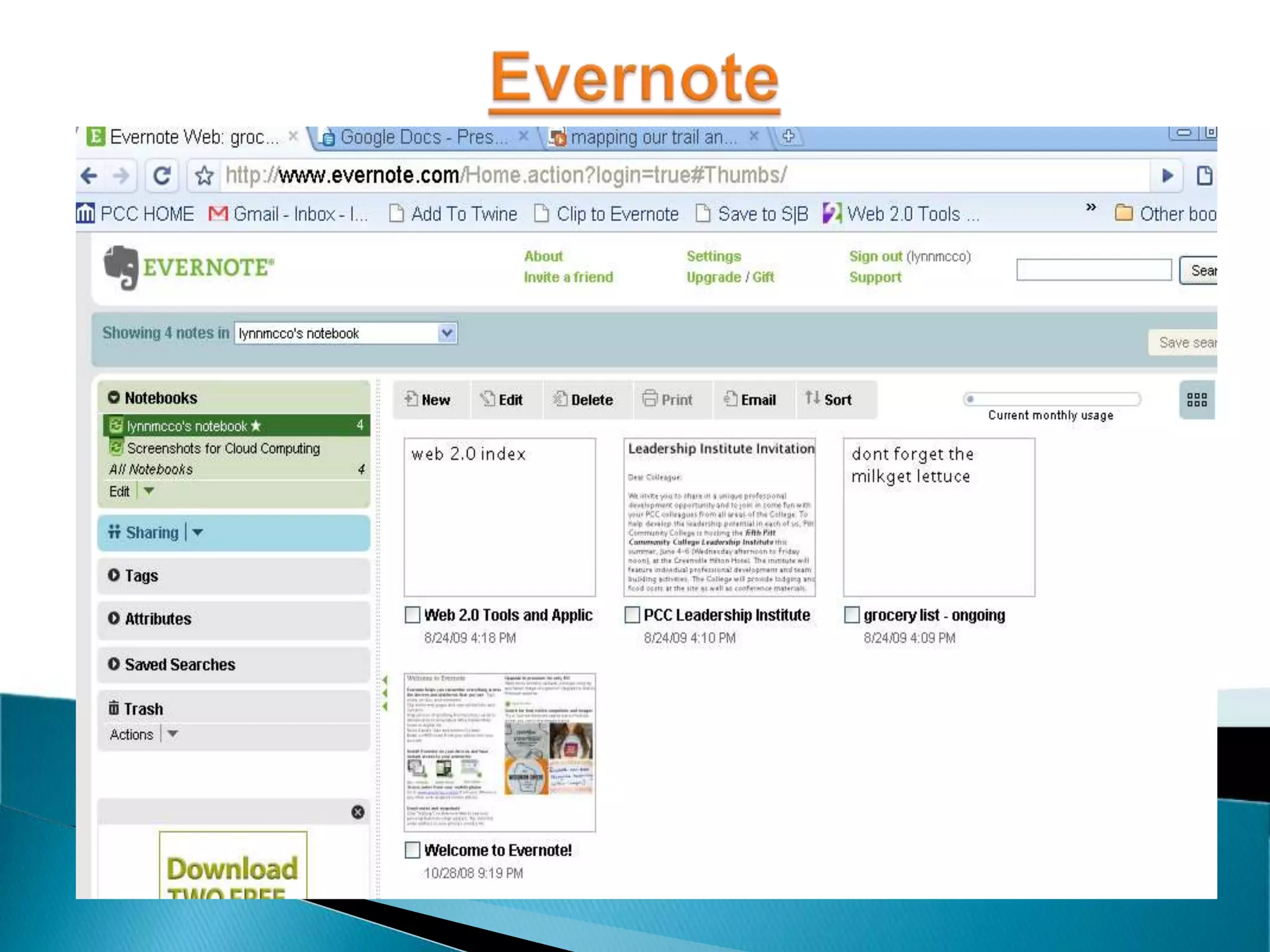
Task: Switch to the Google Docs tab
Action: pyautogui.click(x=425, y=137)
